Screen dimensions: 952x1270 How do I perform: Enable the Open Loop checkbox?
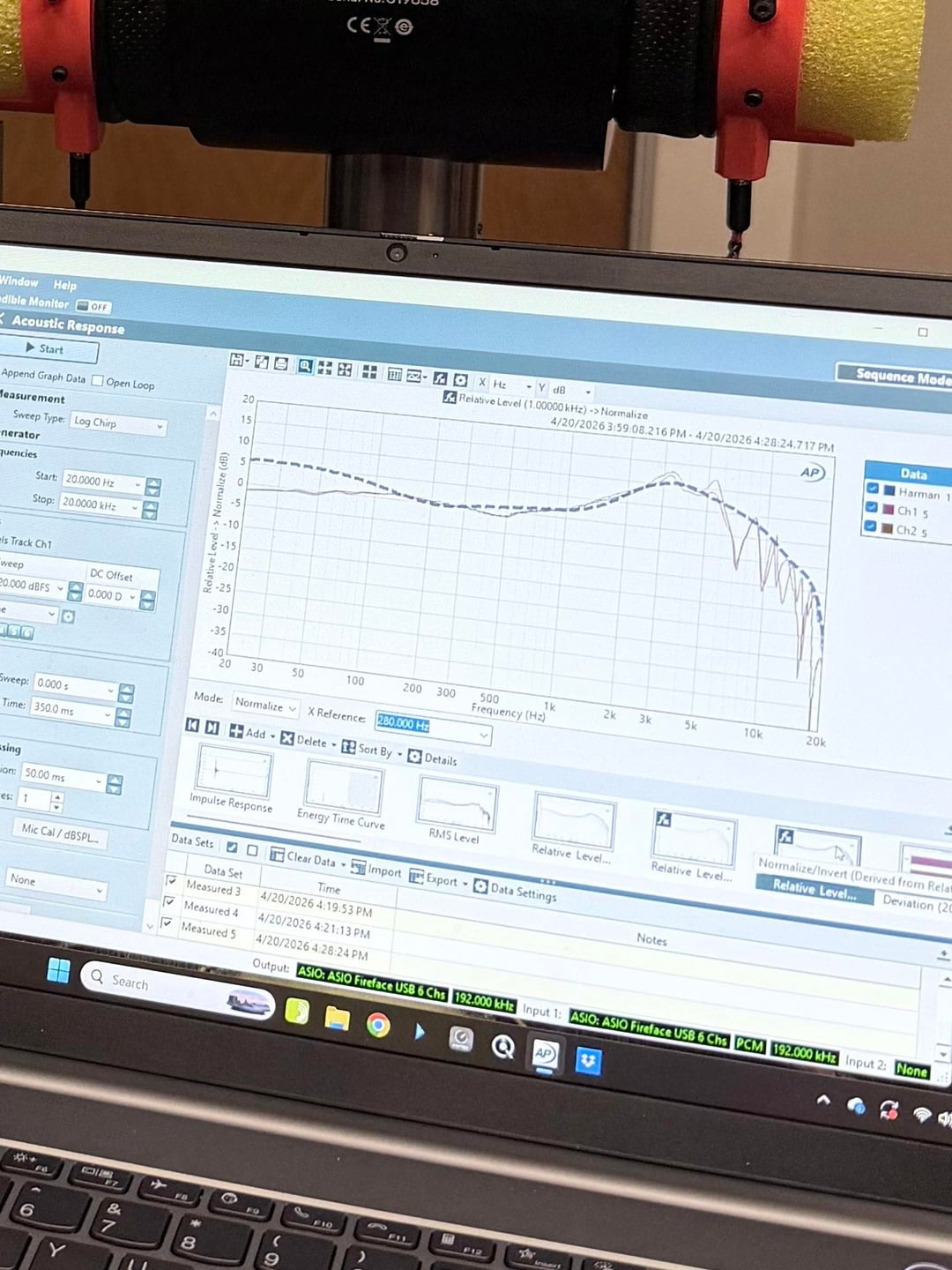tap(98, 380)
